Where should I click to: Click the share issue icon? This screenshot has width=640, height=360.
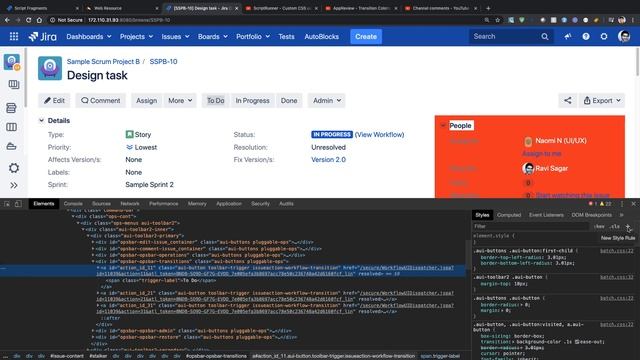pyautogui.click(x=568, y=100)
